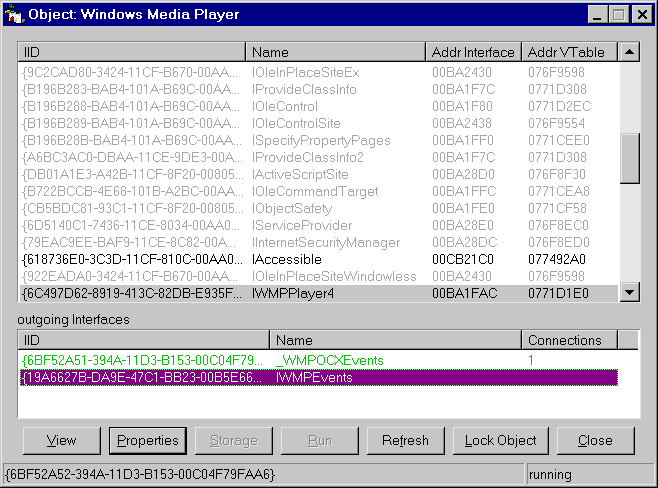Select the IOleControl row
658x488 pixels.
click(x=319, y=106)
